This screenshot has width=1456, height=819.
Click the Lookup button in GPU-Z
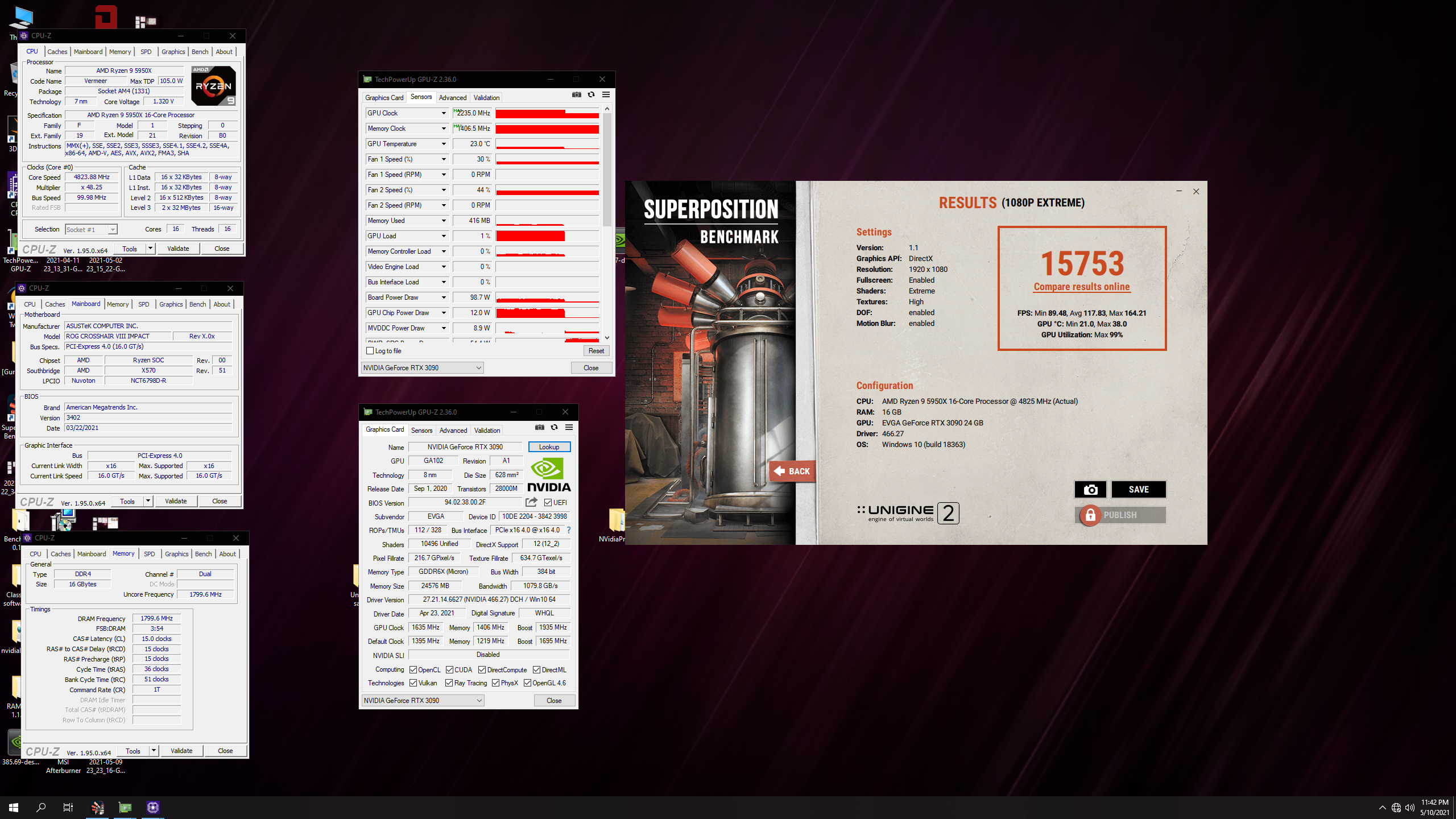549,447
